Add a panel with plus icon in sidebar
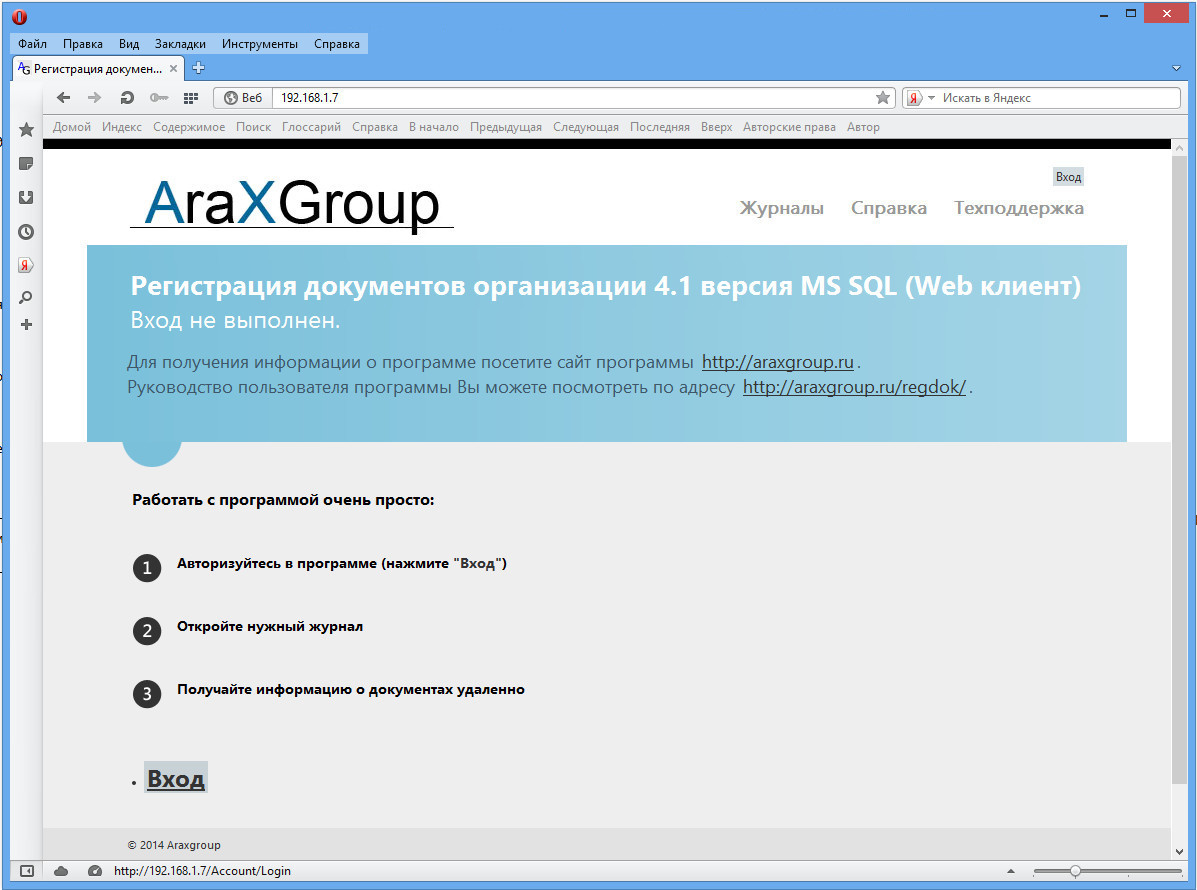1197x890 pixels. (x=26, y=325)
